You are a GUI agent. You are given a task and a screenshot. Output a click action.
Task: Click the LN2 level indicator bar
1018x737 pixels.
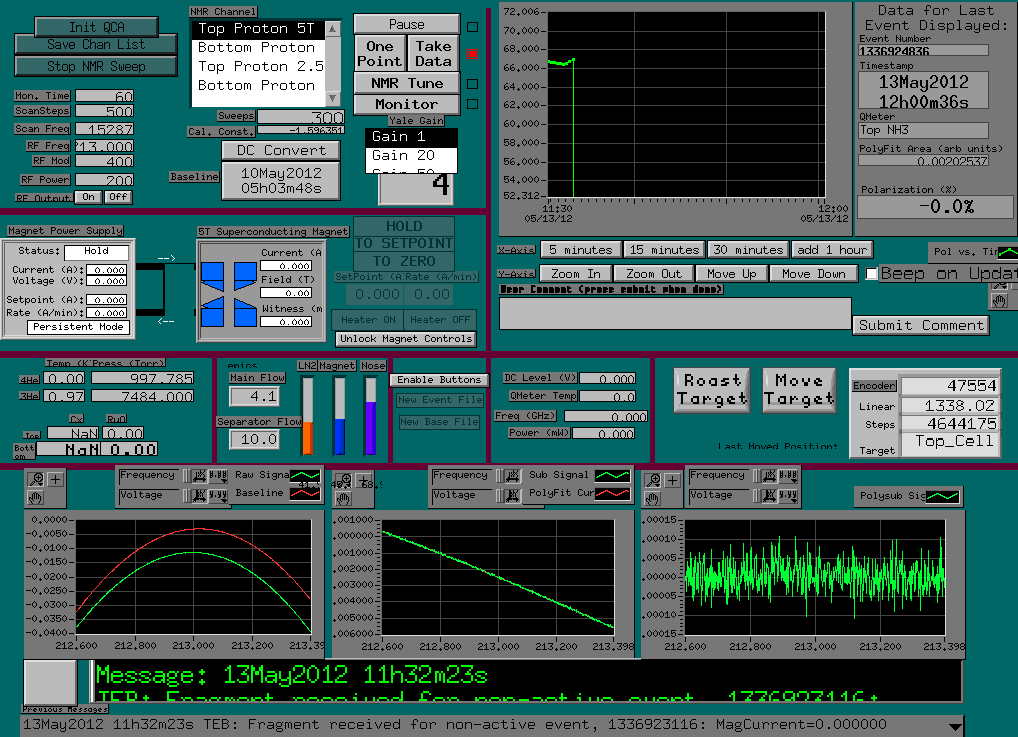(308, 416)
